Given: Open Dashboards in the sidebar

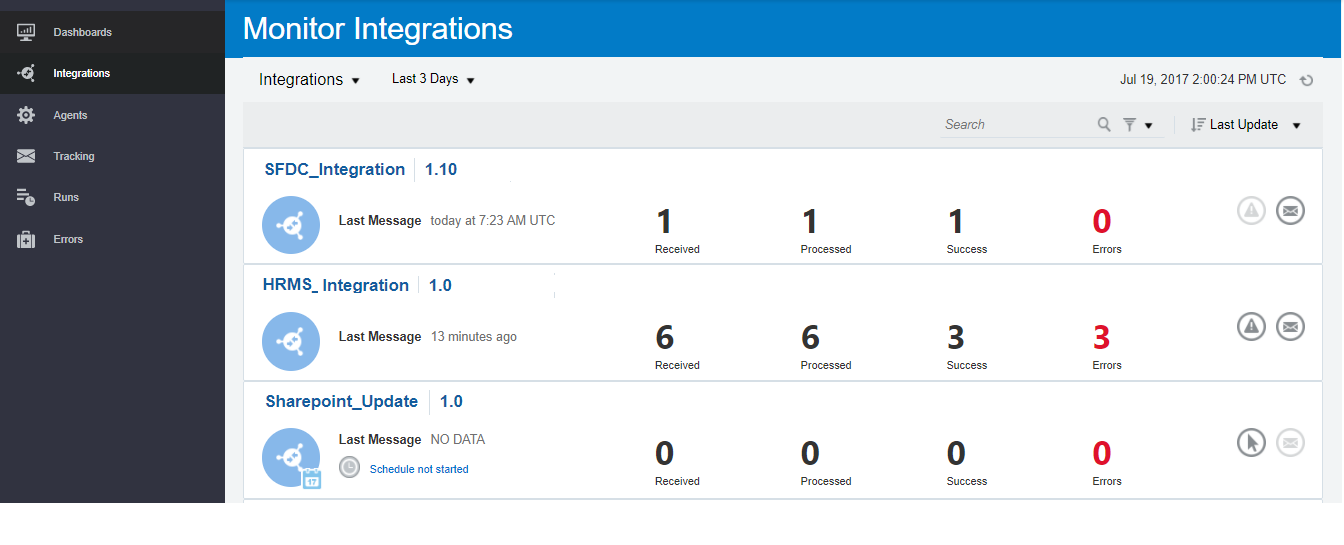Looking at the screenshot, I should click(82, 32).
